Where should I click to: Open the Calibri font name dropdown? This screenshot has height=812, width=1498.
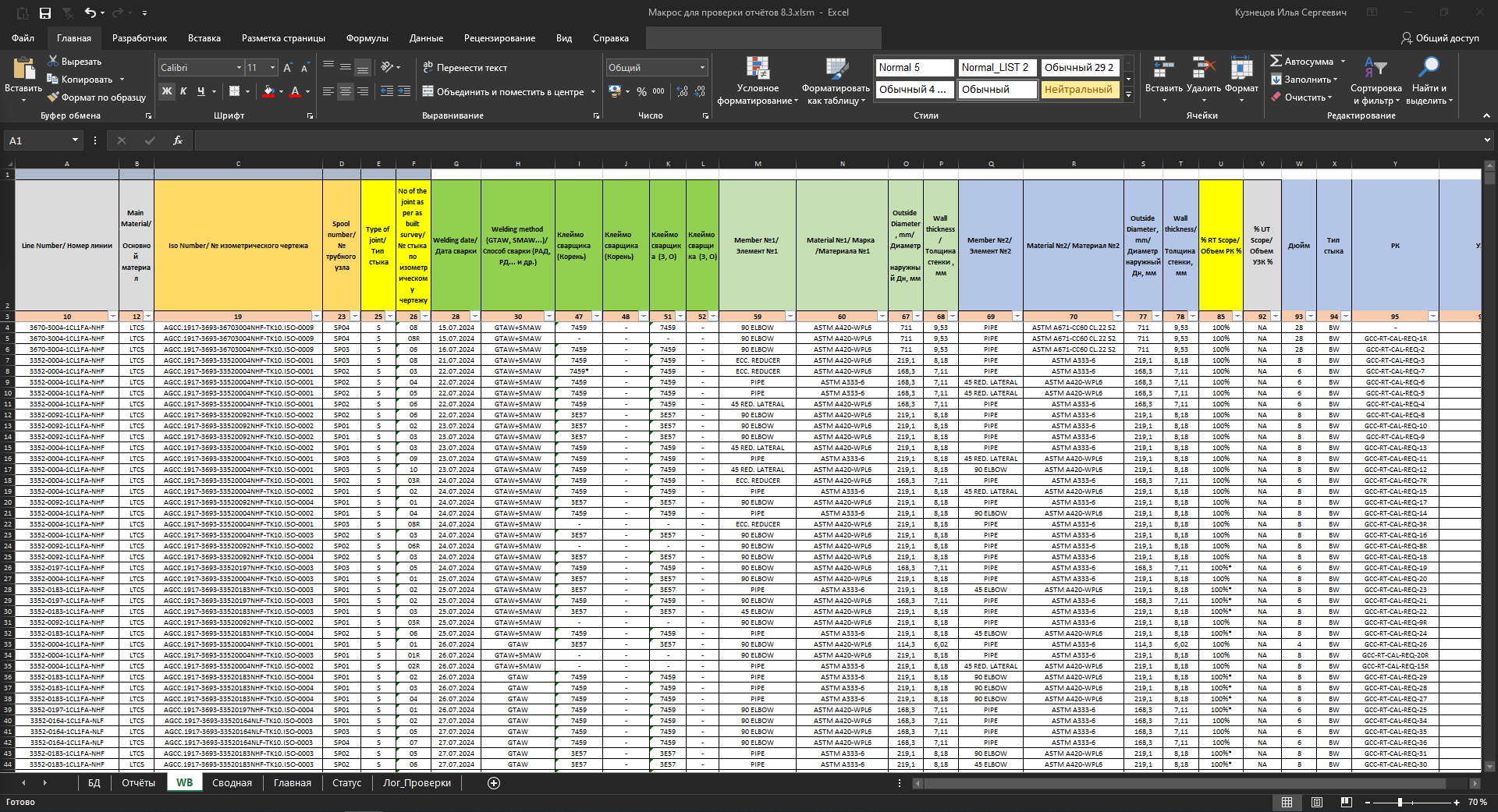coord(239,68)
